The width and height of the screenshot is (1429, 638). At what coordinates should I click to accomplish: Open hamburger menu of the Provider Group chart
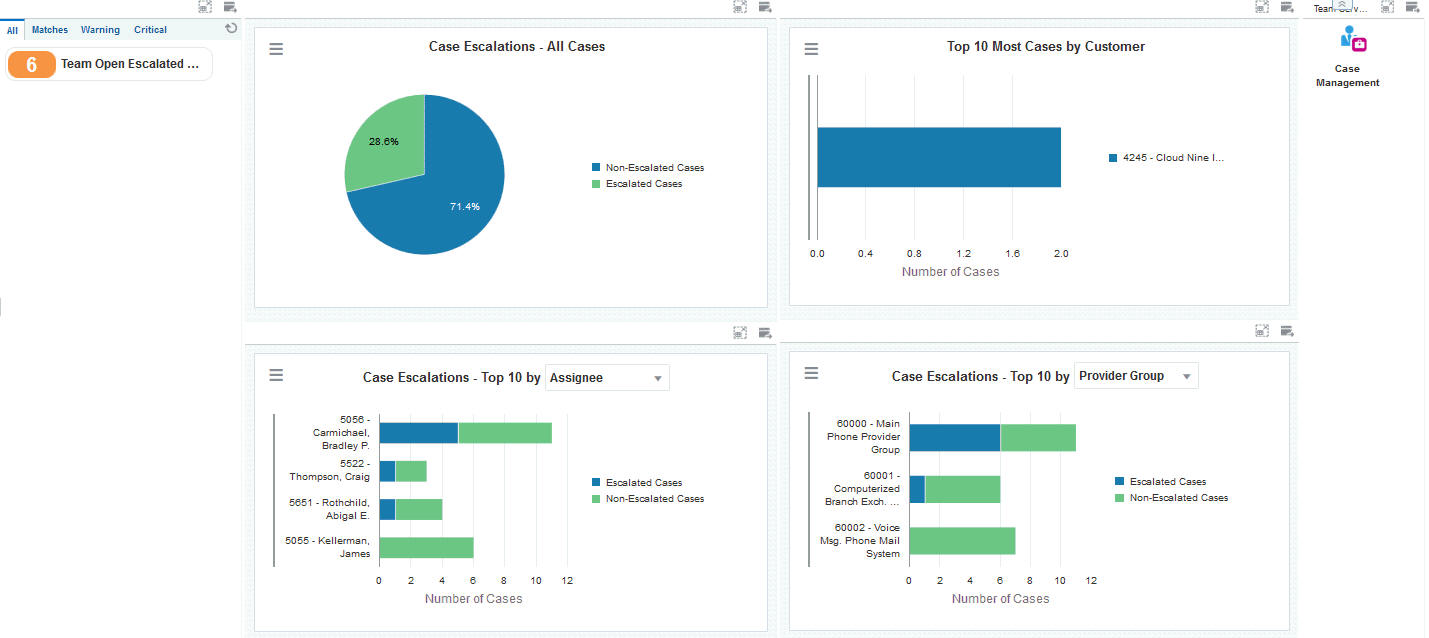pos(811,373)
